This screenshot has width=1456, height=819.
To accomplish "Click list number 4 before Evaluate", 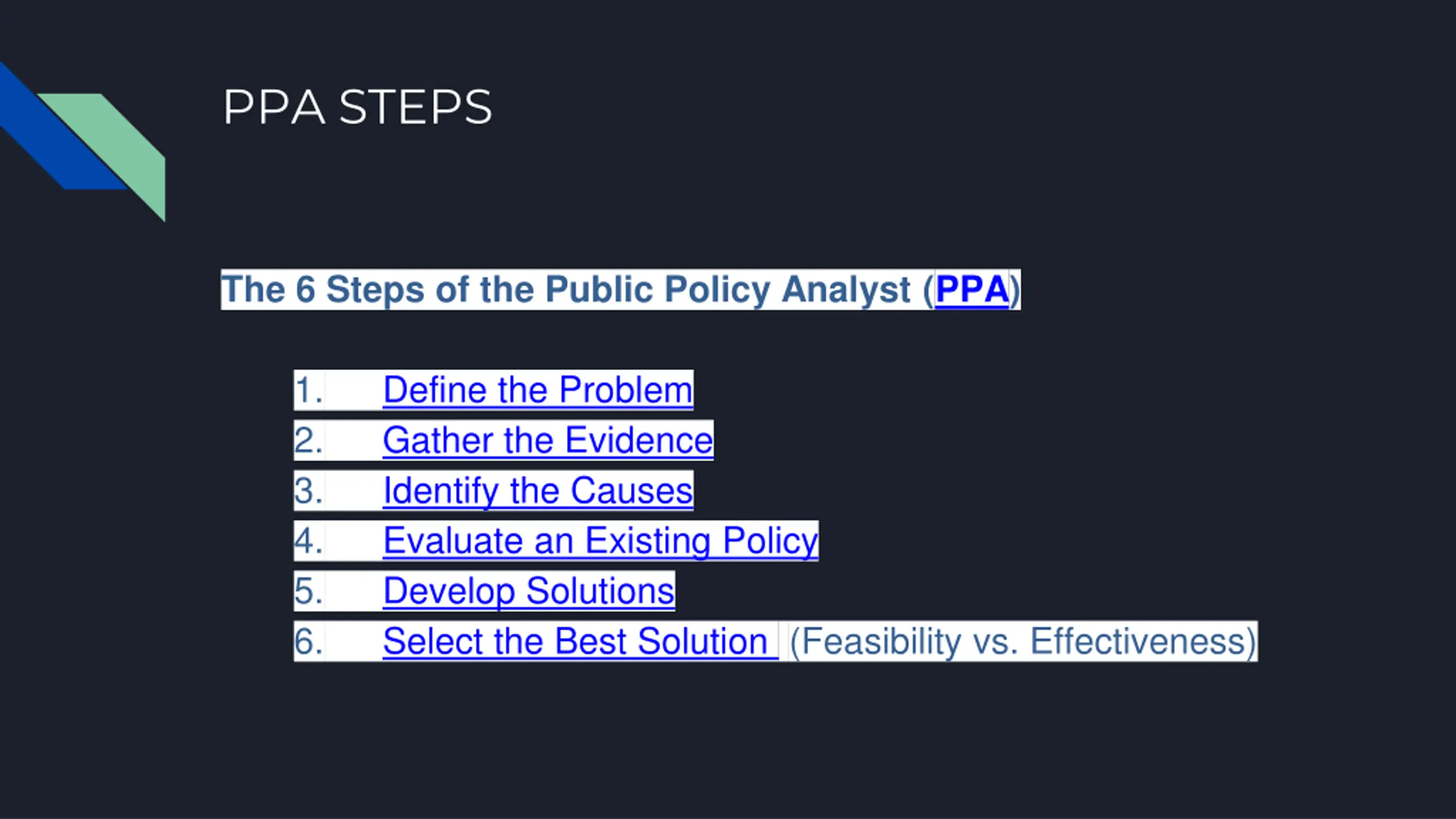I will (309, 540).
